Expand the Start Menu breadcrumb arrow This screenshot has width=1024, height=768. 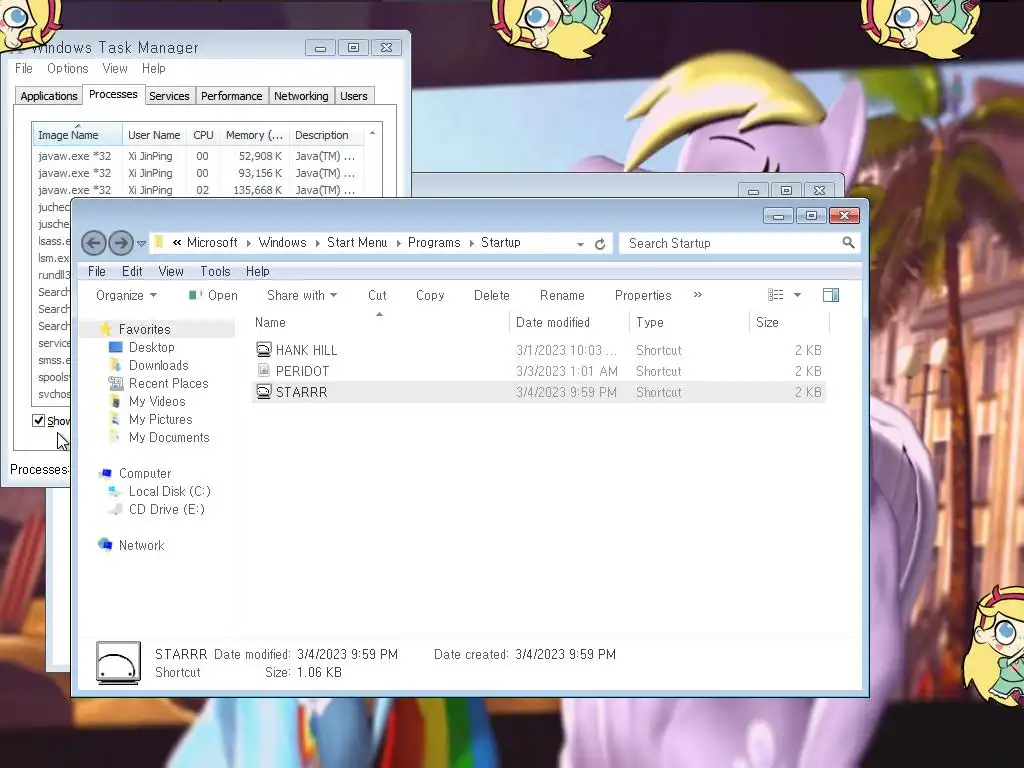click(398, 243)
